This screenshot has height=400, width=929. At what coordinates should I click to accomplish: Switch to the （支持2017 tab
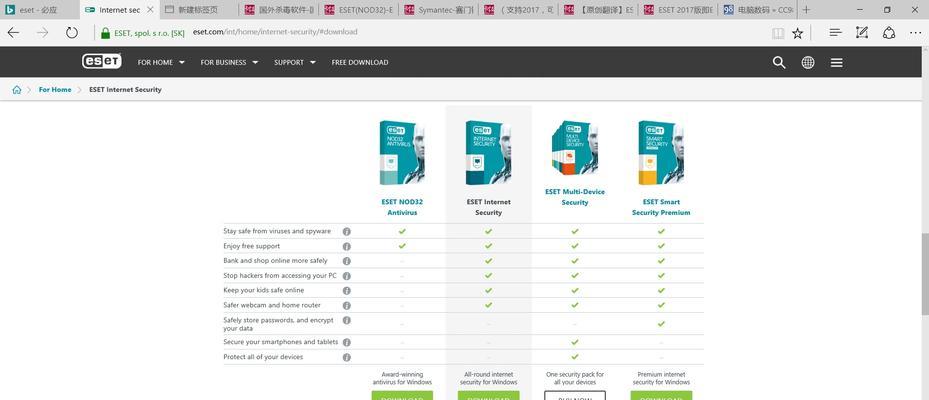click(519, 10)
